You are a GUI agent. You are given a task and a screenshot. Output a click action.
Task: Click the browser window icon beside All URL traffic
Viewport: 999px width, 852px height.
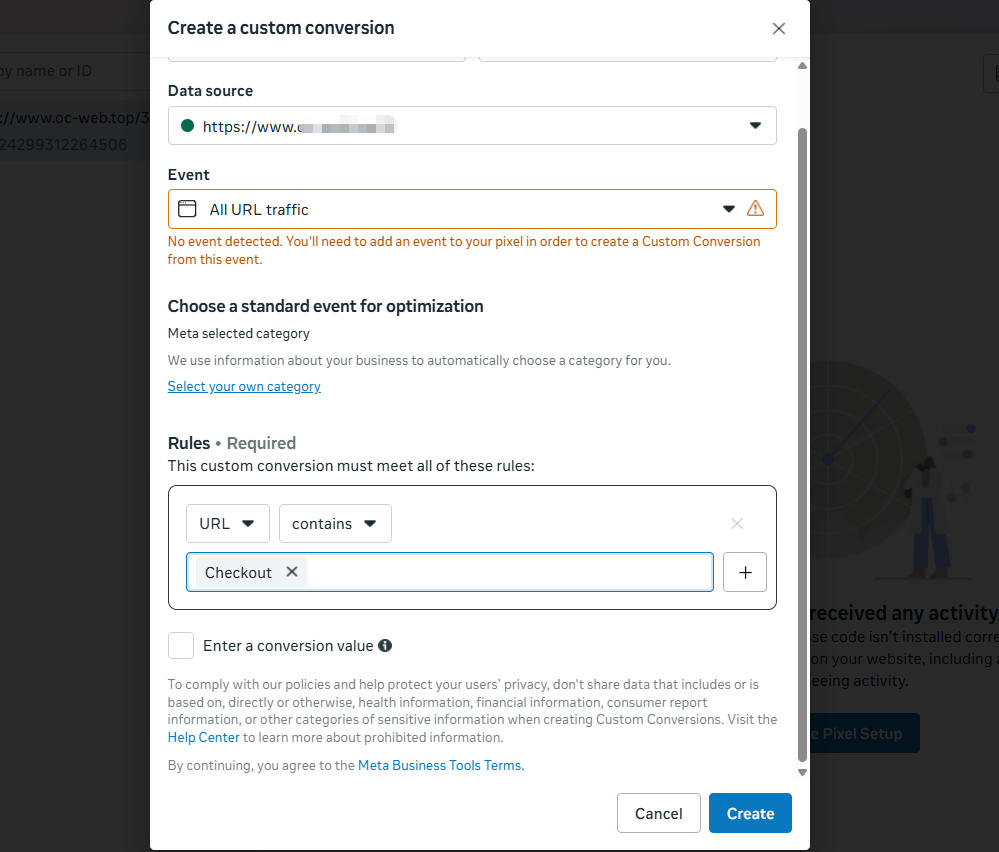tap(187, 209)
